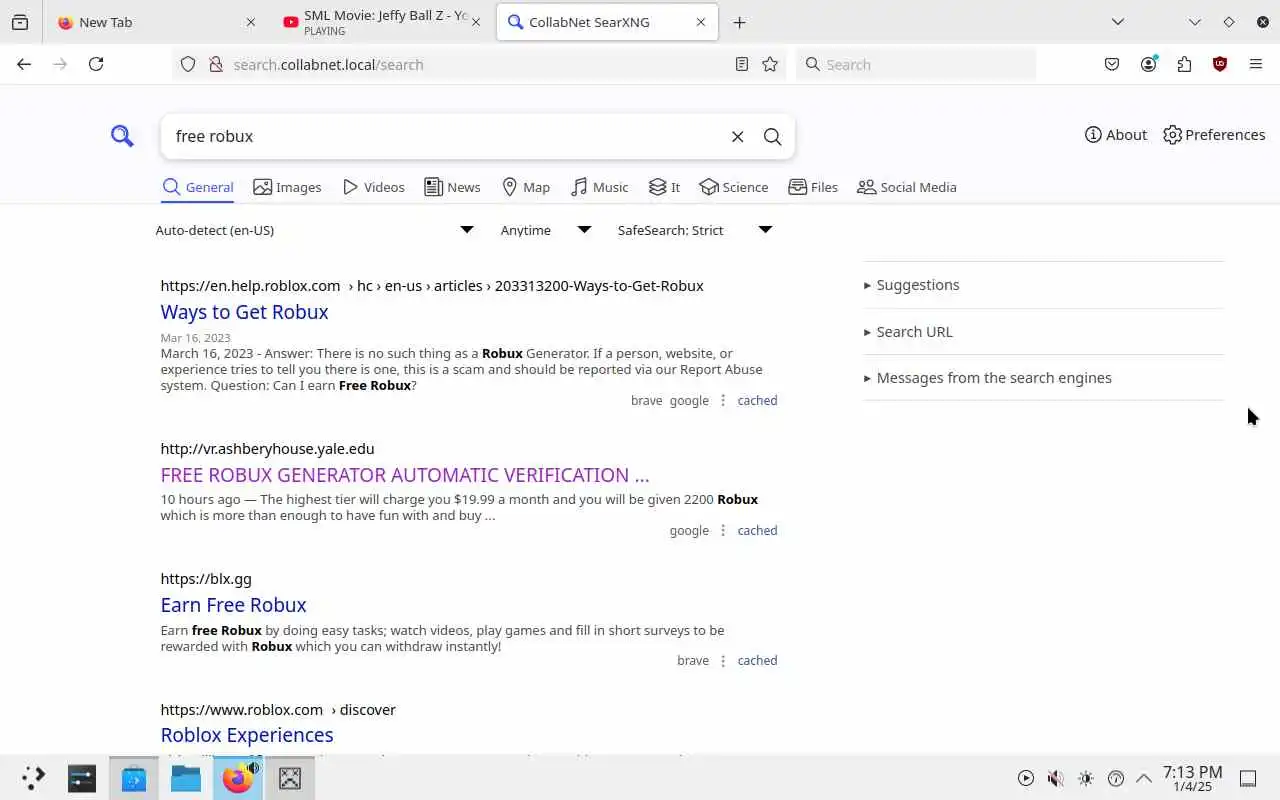Click the muted volume tray icon
The height and width of the screenshot is (800, 1280).
(1055, 778)
